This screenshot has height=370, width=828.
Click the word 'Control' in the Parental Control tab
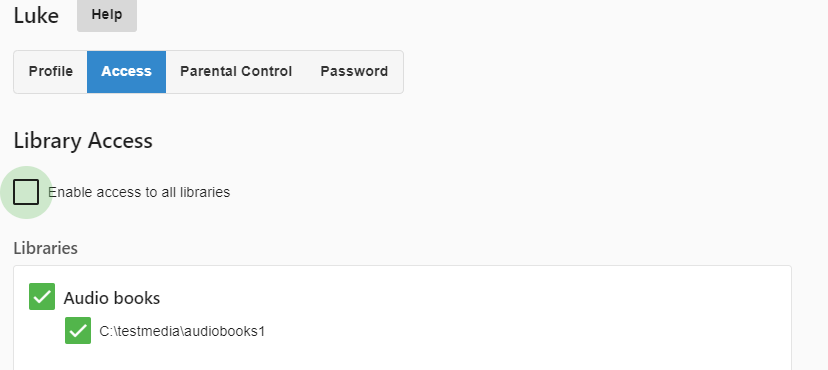267,72
